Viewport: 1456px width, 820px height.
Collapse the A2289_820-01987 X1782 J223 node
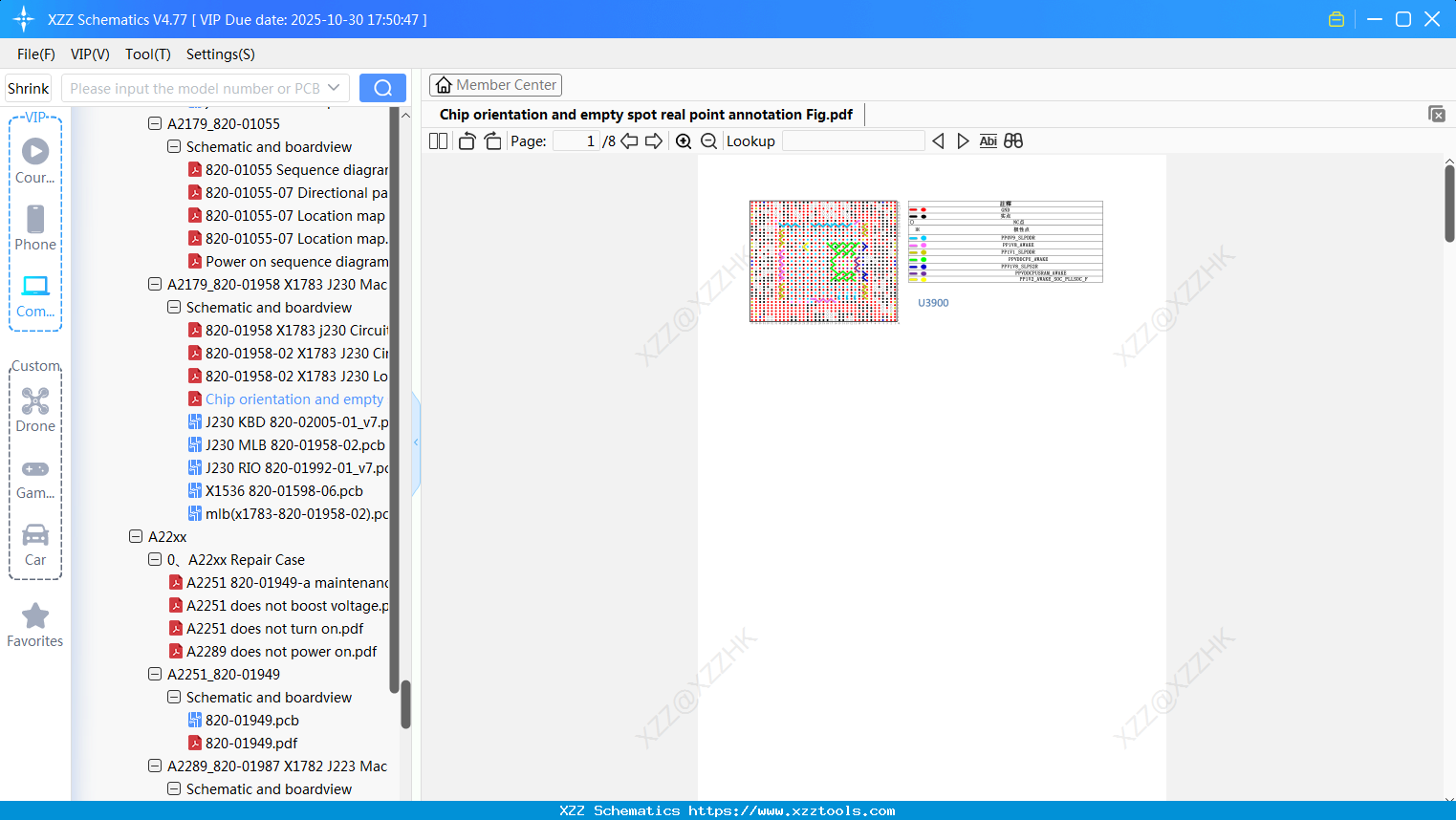point(155,766)
